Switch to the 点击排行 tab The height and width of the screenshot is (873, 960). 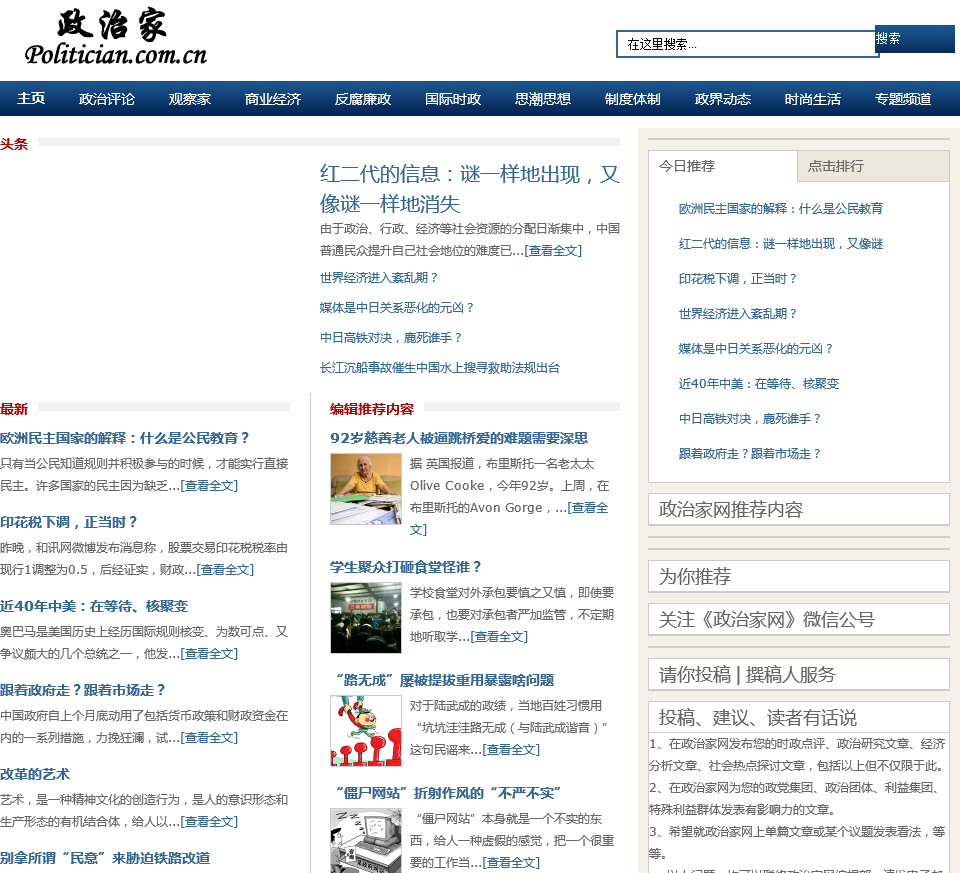[x=873, y=166]
